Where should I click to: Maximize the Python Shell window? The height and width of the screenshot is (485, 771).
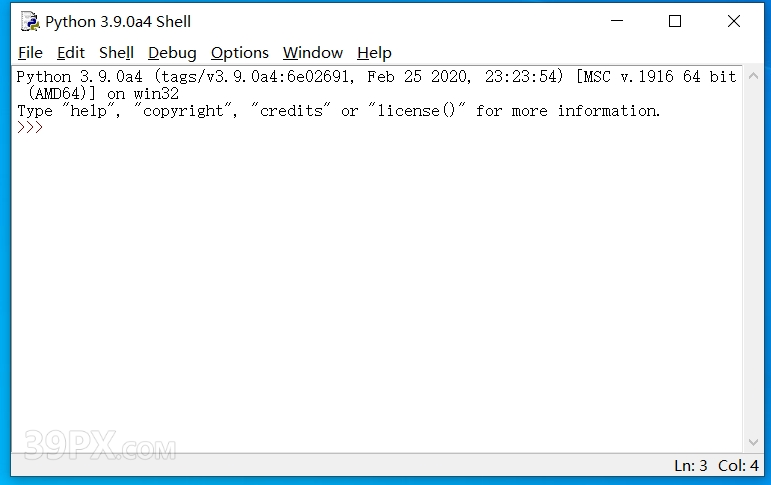(x=675, y=21)
